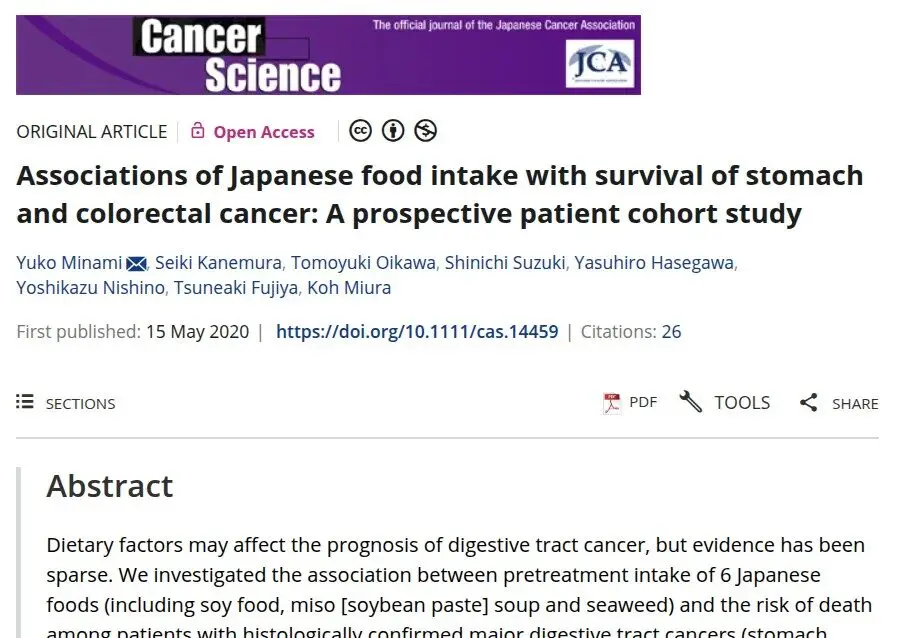902x638 pixels.
Task: Open the DOI link 10.1111/cas.14459
Action: tap(417, 331)
